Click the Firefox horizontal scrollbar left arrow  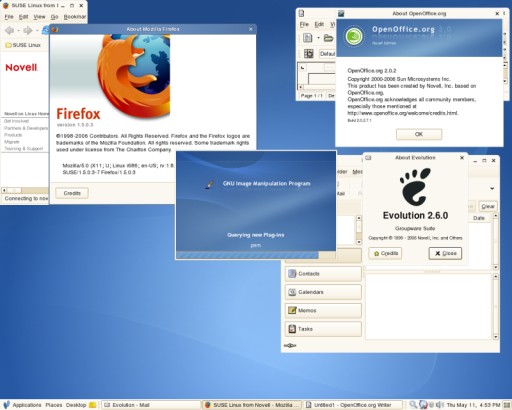tap(4, 190)
